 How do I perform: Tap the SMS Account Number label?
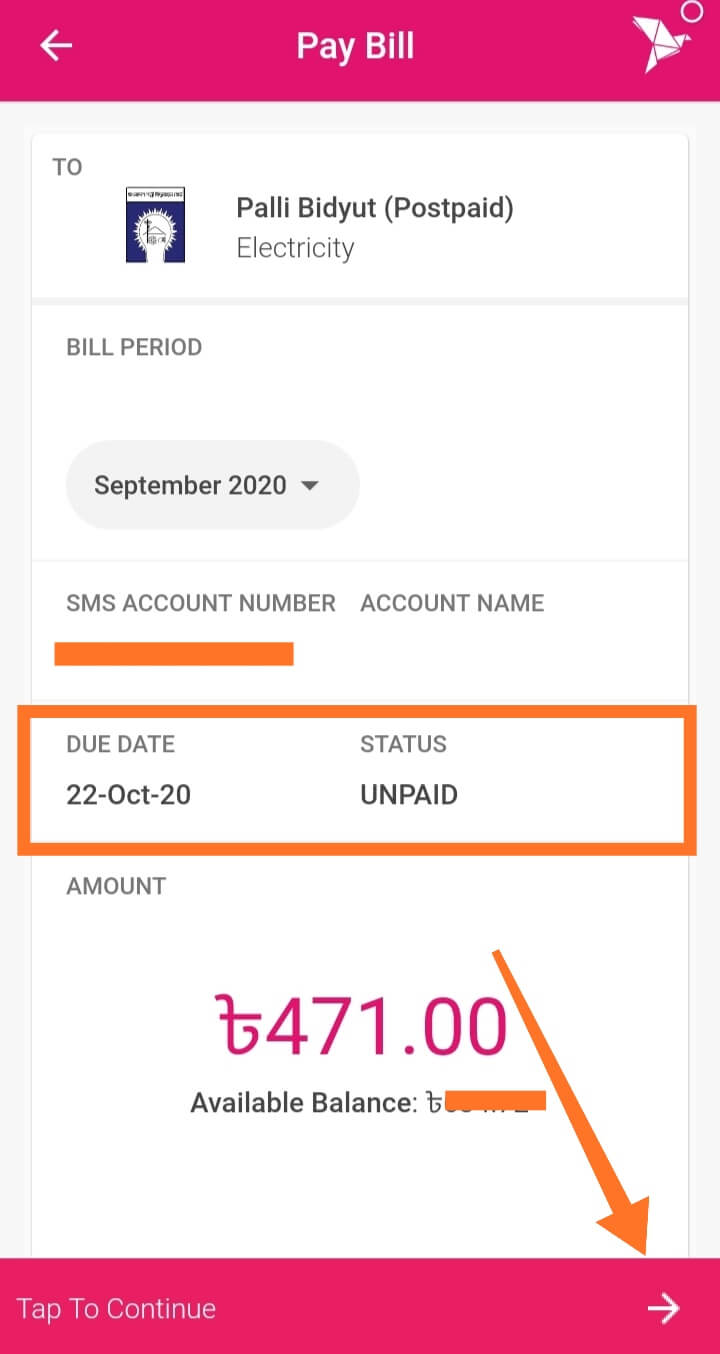pos(201,603)
